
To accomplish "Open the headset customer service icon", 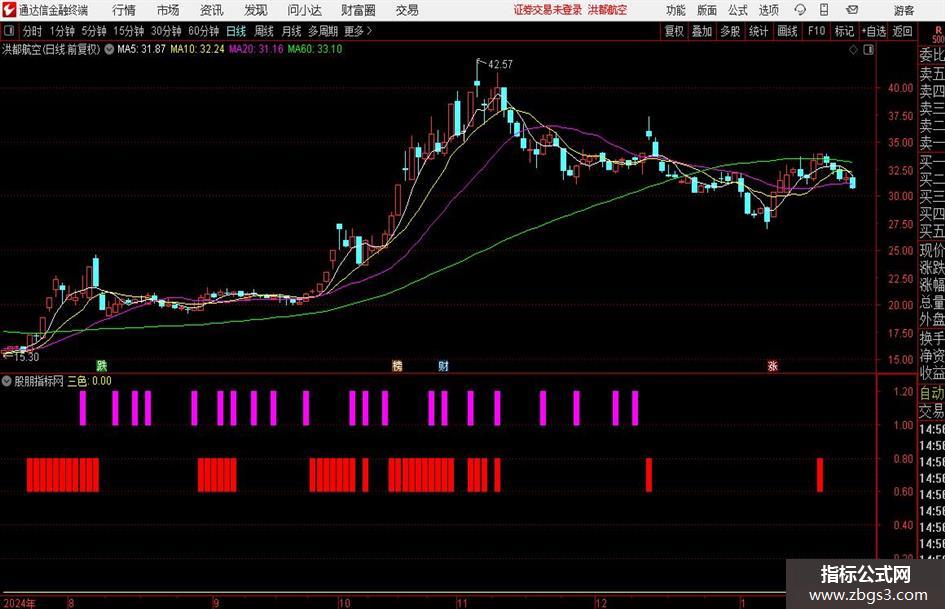I will (800, 10).
